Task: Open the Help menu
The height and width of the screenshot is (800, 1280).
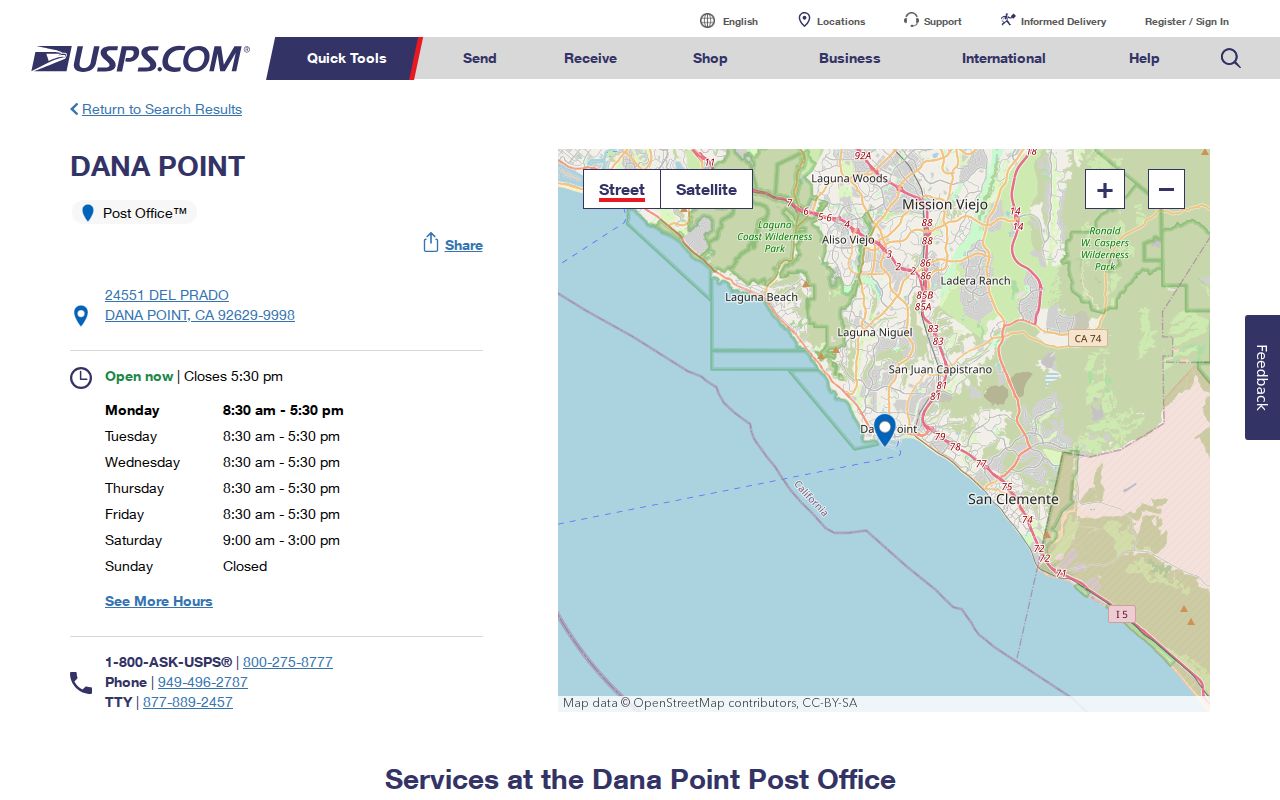Action: [x=1144, y=58]
